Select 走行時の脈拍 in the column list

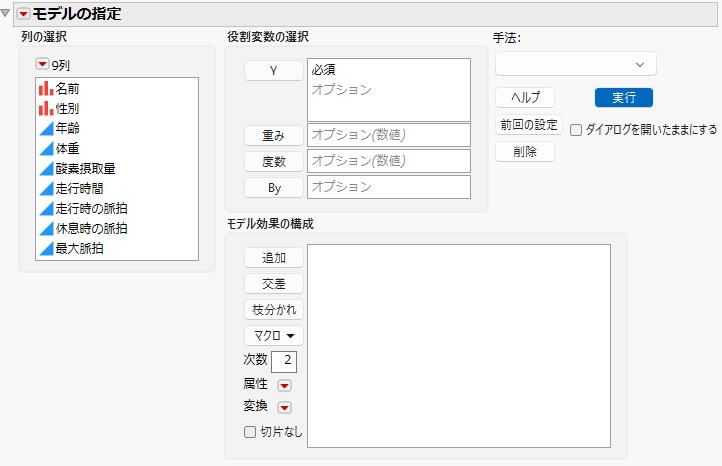pyautogui.click(x=91, y=209)
